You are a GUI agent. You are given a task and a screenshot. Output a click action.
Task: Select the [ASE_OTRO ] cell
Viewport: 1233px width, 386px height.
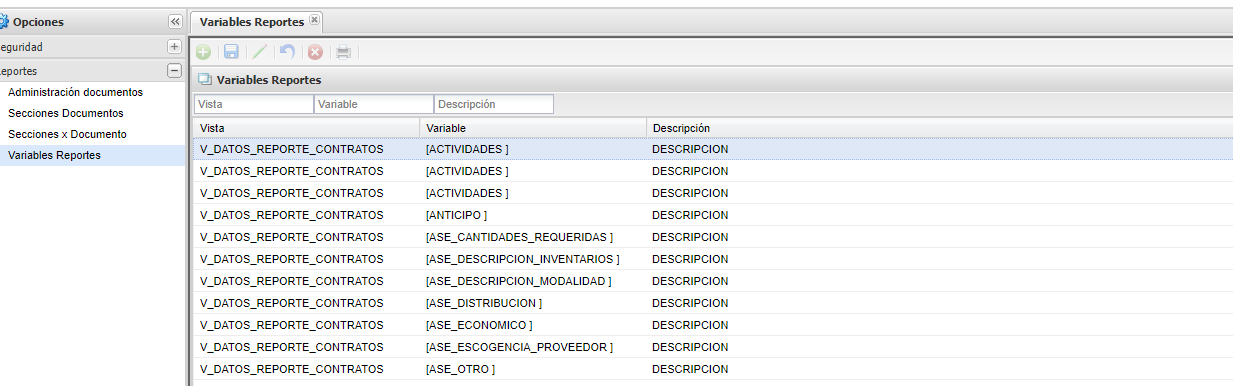532,369
